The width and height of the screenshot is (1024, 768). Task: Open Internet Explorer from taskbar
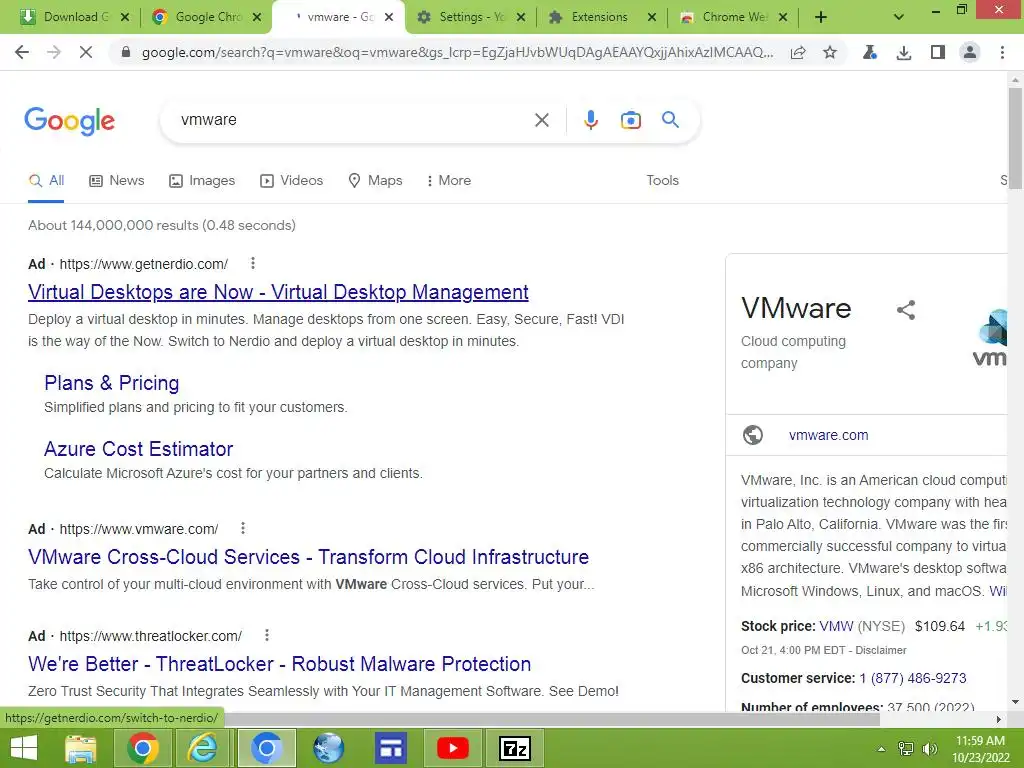(202, 748)
